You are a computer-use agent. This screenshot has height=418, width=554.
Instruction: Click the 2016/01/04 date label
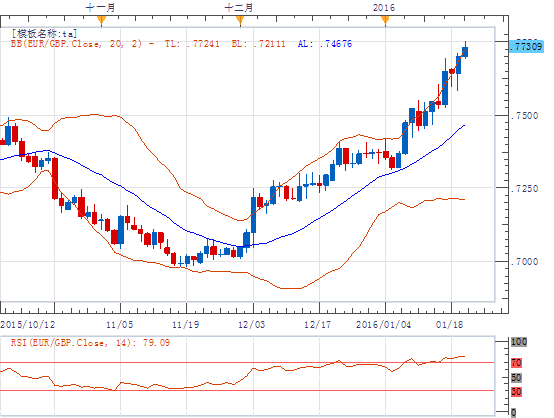coord(384,324)
